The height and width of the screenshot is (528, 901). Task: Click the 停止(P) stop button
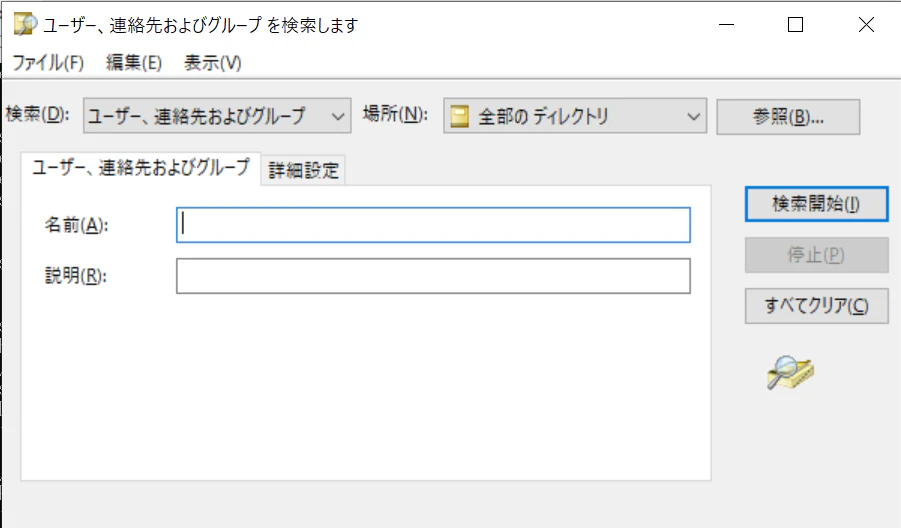(817, 255)
